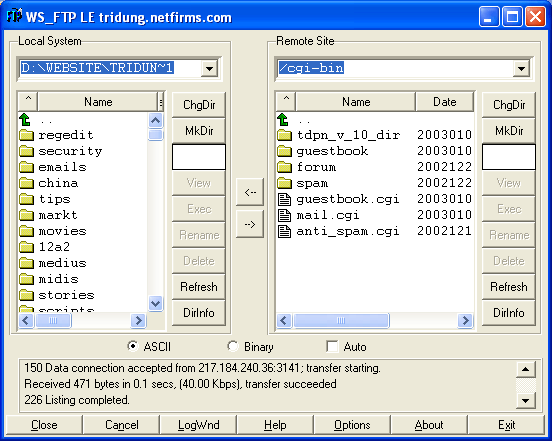Screen dimensions: 552x441
Task: Open the Options dialog
Action: coord(352,425)
